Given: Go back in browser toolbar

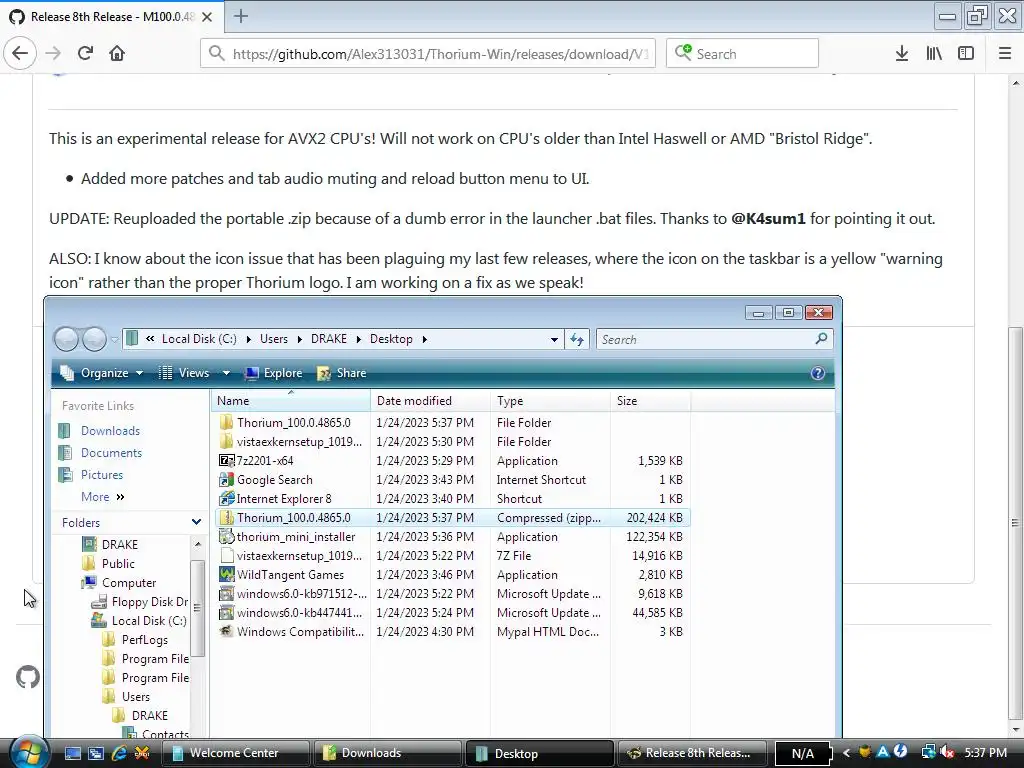Looking at the screenshot, I should [x=20, y=54].
